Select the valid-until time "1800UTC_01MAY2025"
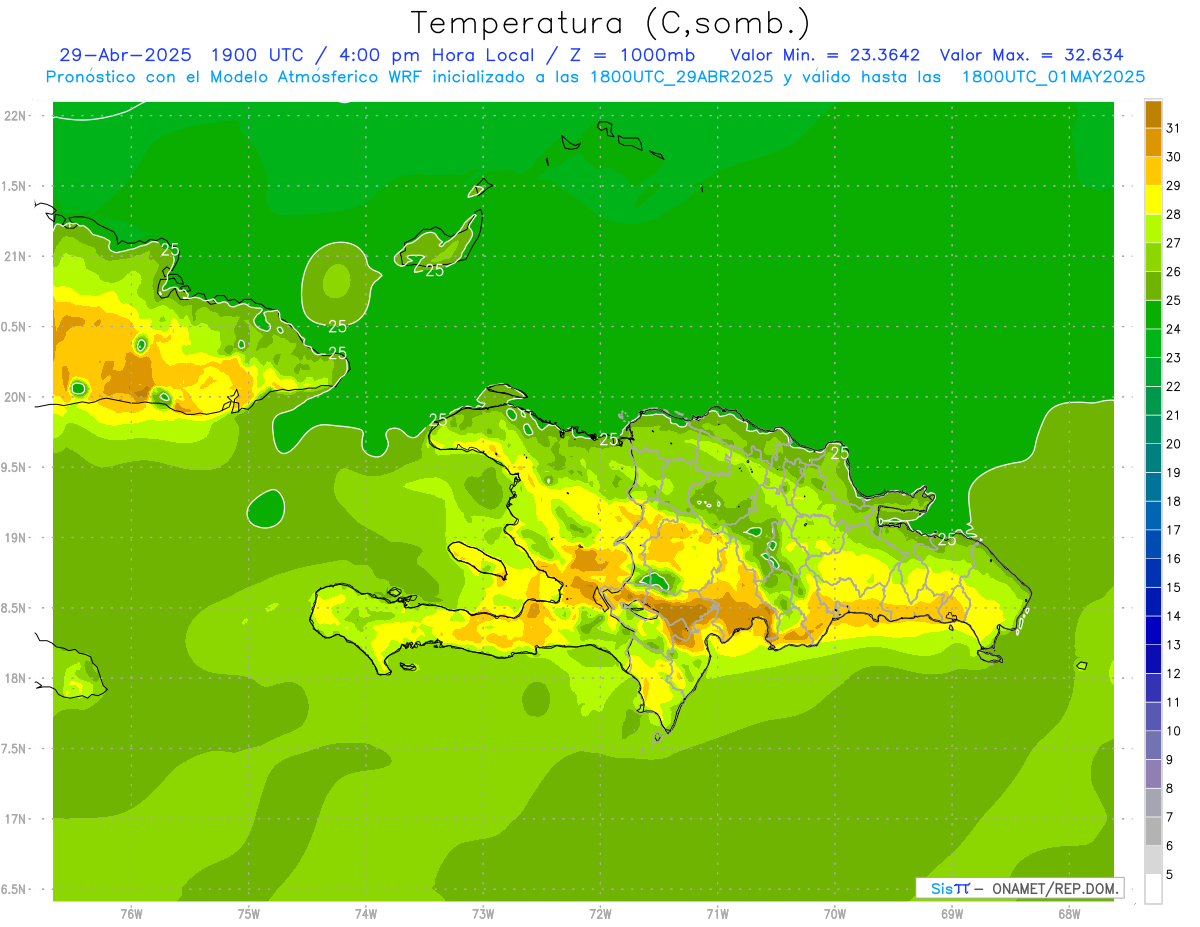Image resolution: width=1200 pixels, height=927 pixels. [1053, 77]
